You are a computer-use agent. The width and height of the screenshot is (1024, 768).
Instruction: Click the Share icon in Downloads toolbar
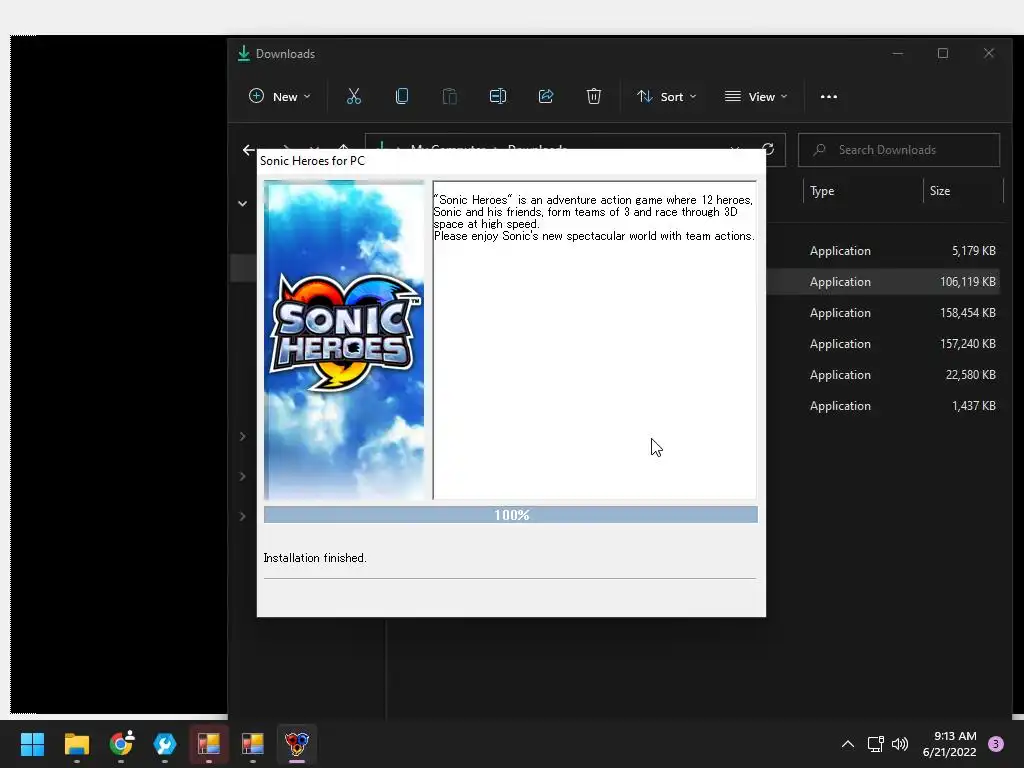tap(546, 97)
